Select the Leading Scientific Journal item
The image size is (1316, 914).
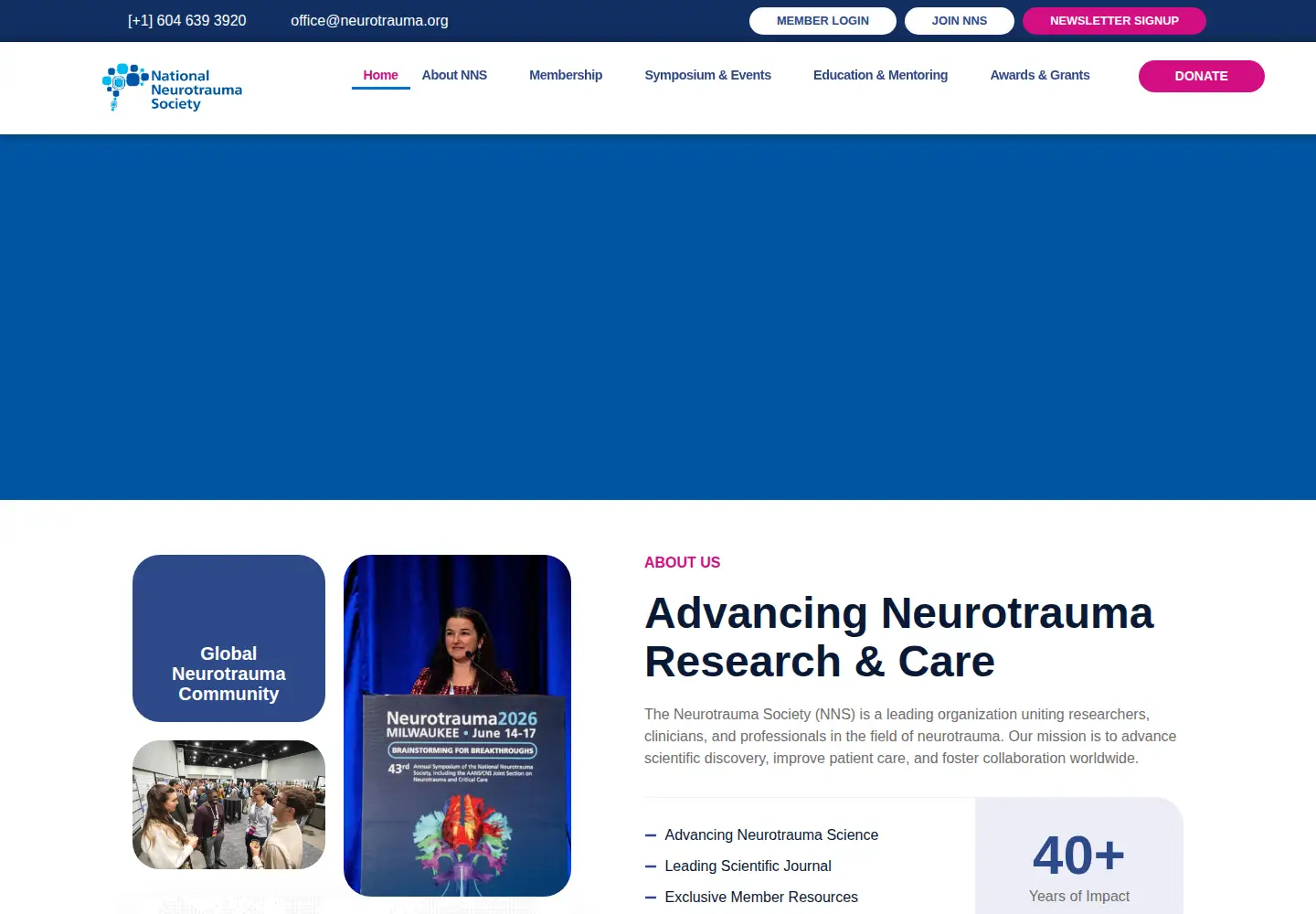[x=738, y=866]
